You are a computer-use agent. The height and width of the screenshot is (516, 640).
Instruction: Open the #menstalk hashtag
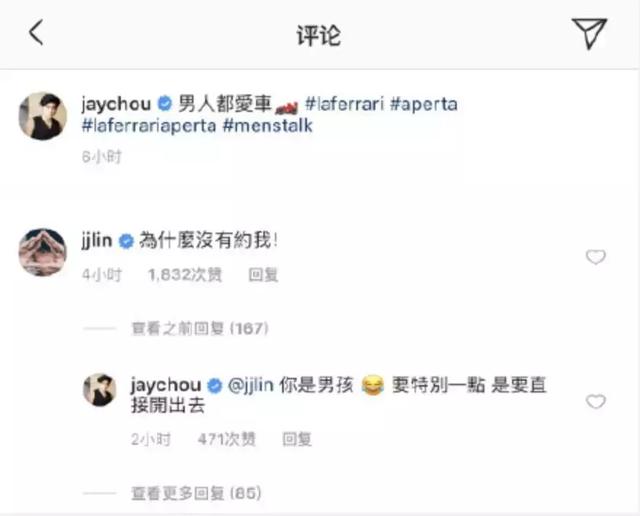268,125
